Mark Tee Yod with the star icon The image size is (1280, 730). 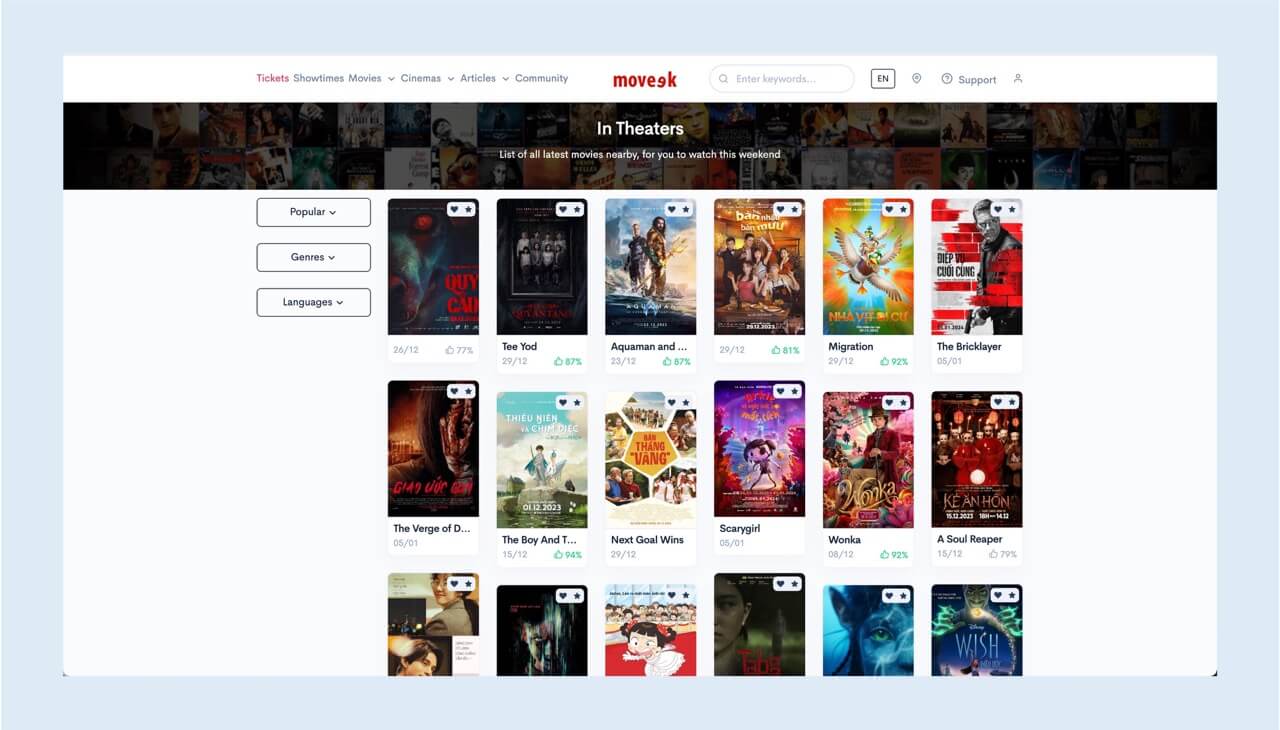pos(576,210)
